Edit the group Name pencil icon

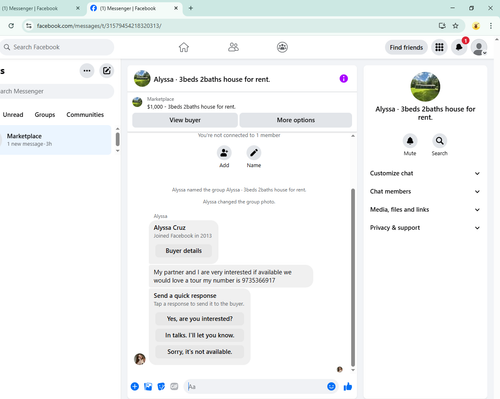click(x=254, y=153)
